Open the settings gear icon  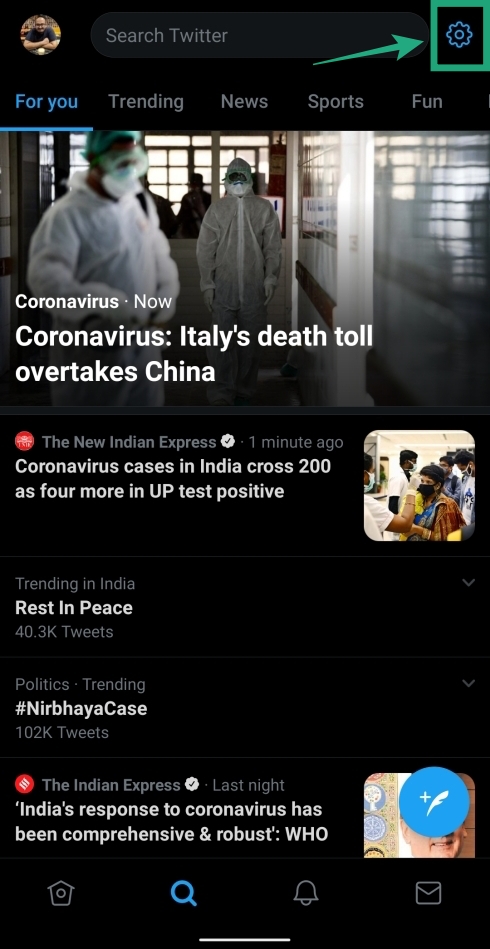[x=459, y=34]
